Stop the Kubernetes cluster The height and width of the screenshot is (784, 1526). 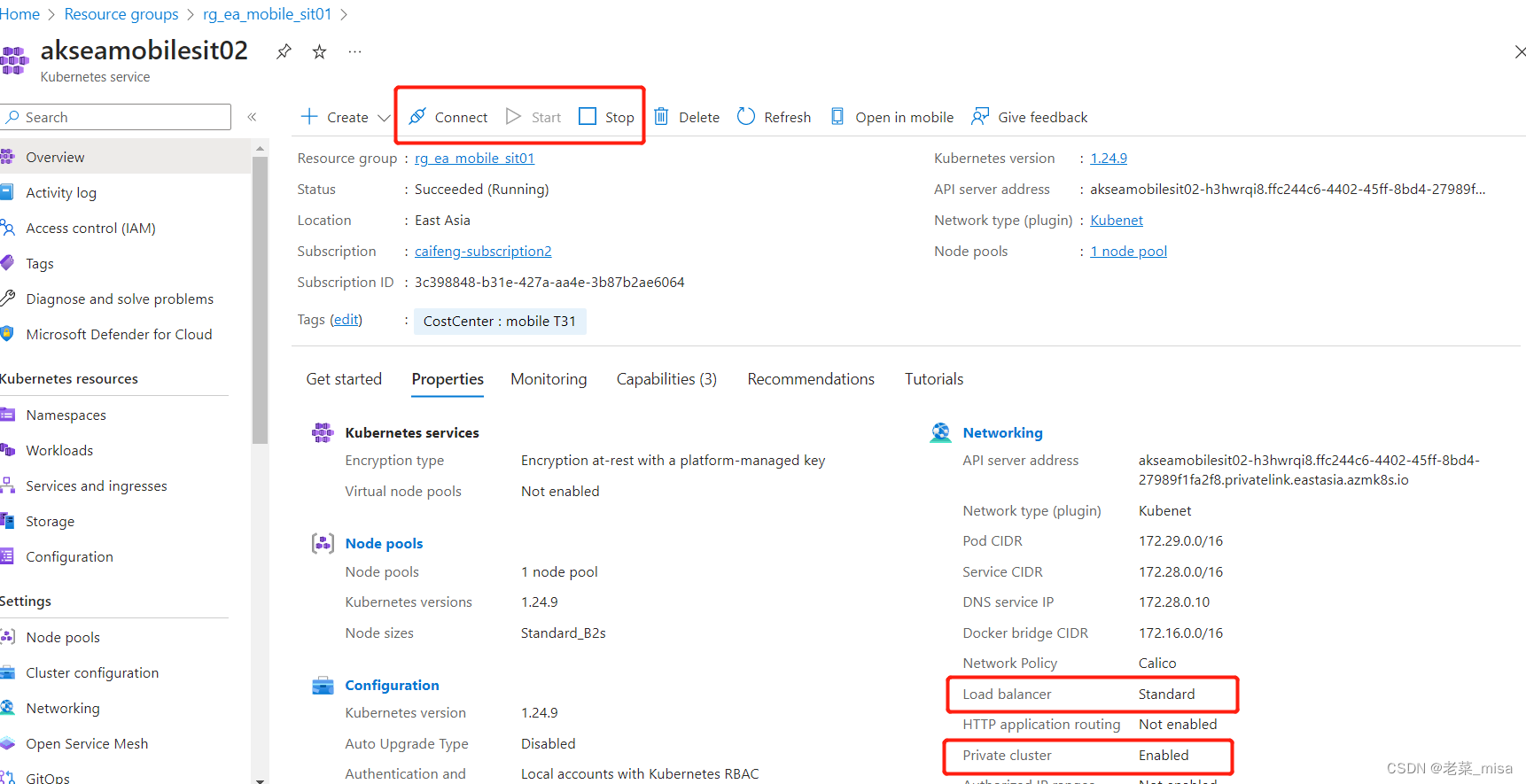[x=607, y=117]
